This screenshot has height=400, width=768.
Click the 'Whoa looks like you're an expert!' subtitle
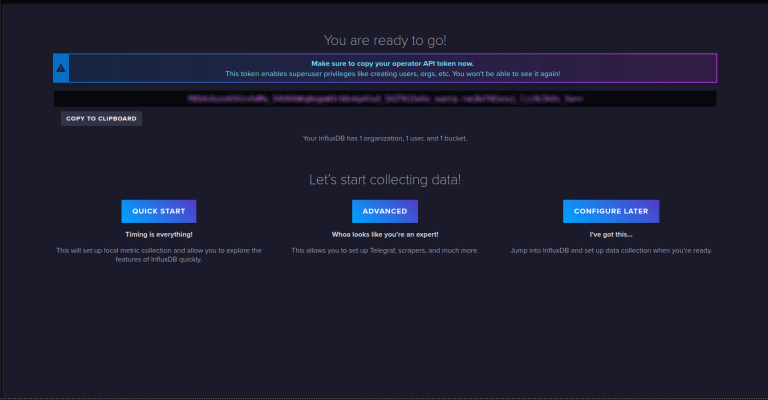click(x=385, y=234)
